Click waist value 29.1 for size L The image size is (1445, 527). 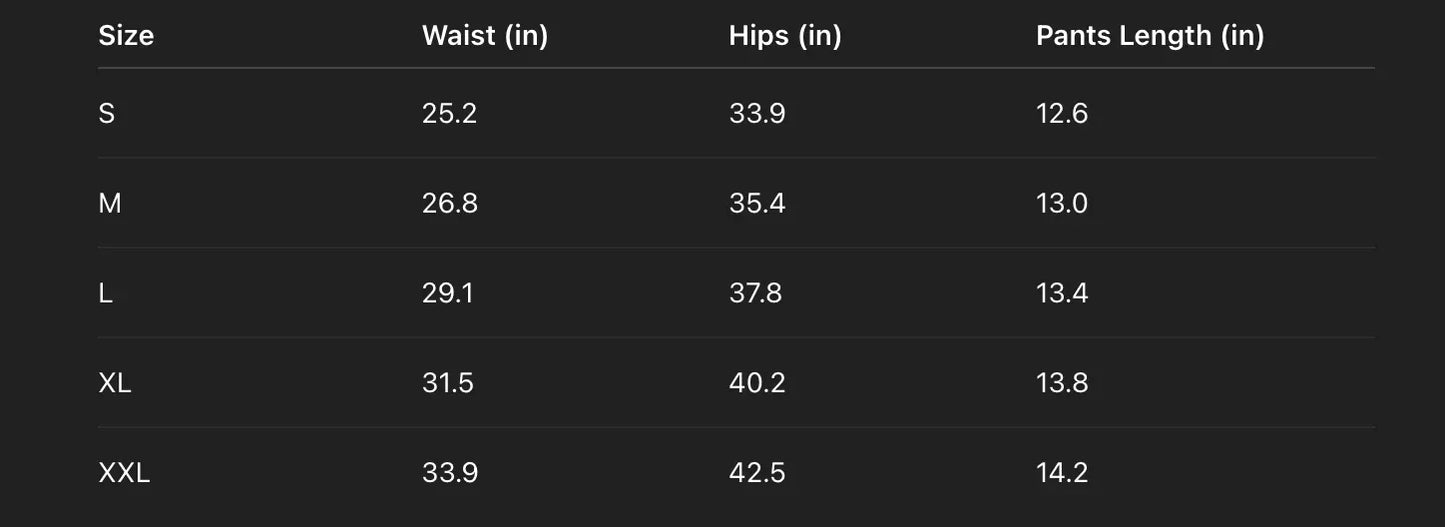pyautogui.click(x=448, y=293)
